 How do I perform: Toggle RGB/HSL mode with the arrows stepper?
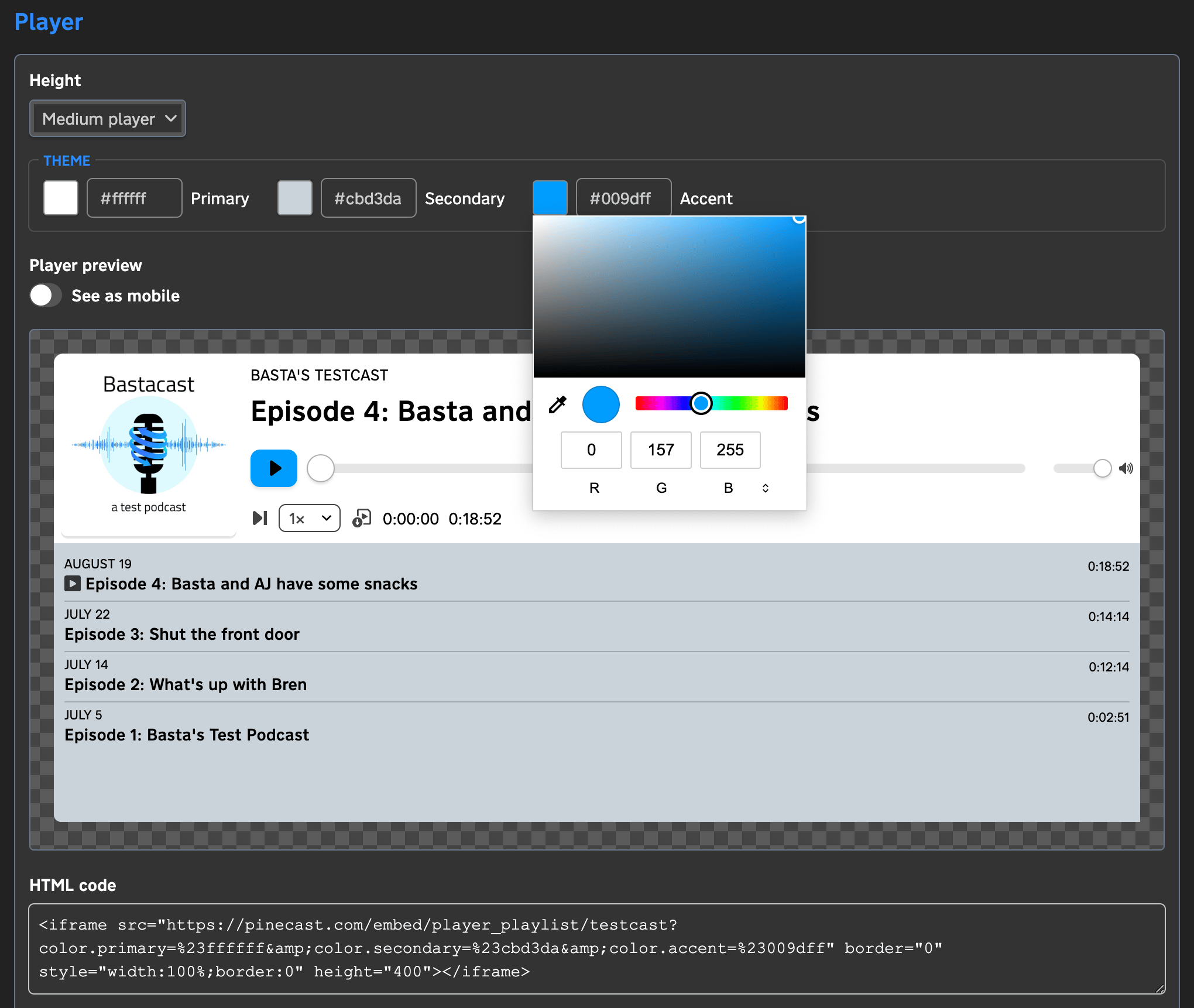[x=765, y=488]
